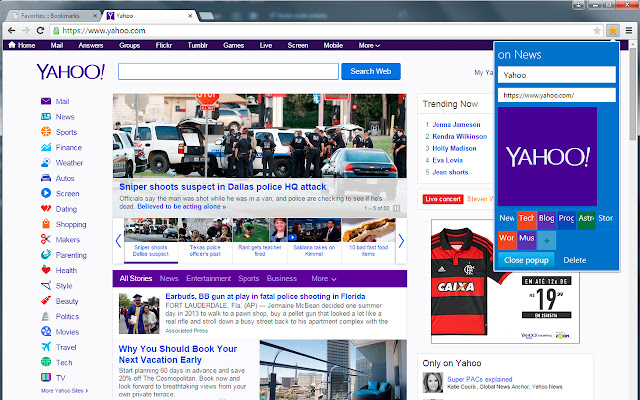Click the Travel airplane icon
This screenshot has width=640, height=400.
coord(46,347)
